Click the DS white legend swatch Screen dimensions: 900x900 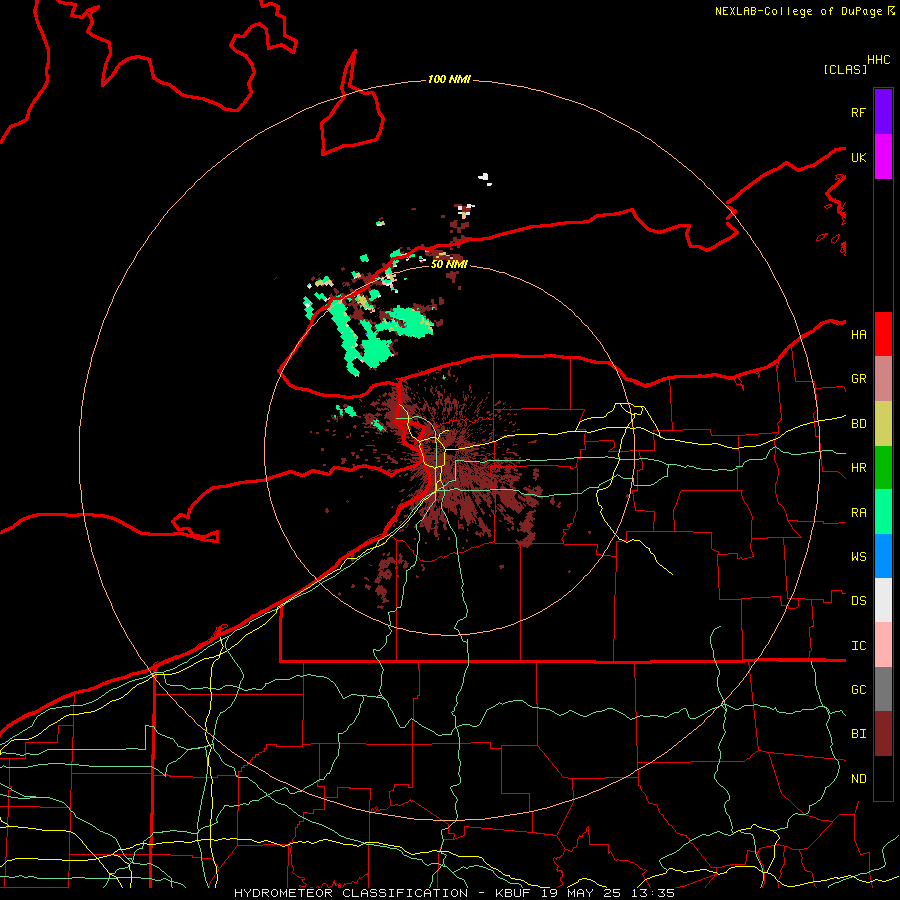click(x=883, y=600)
